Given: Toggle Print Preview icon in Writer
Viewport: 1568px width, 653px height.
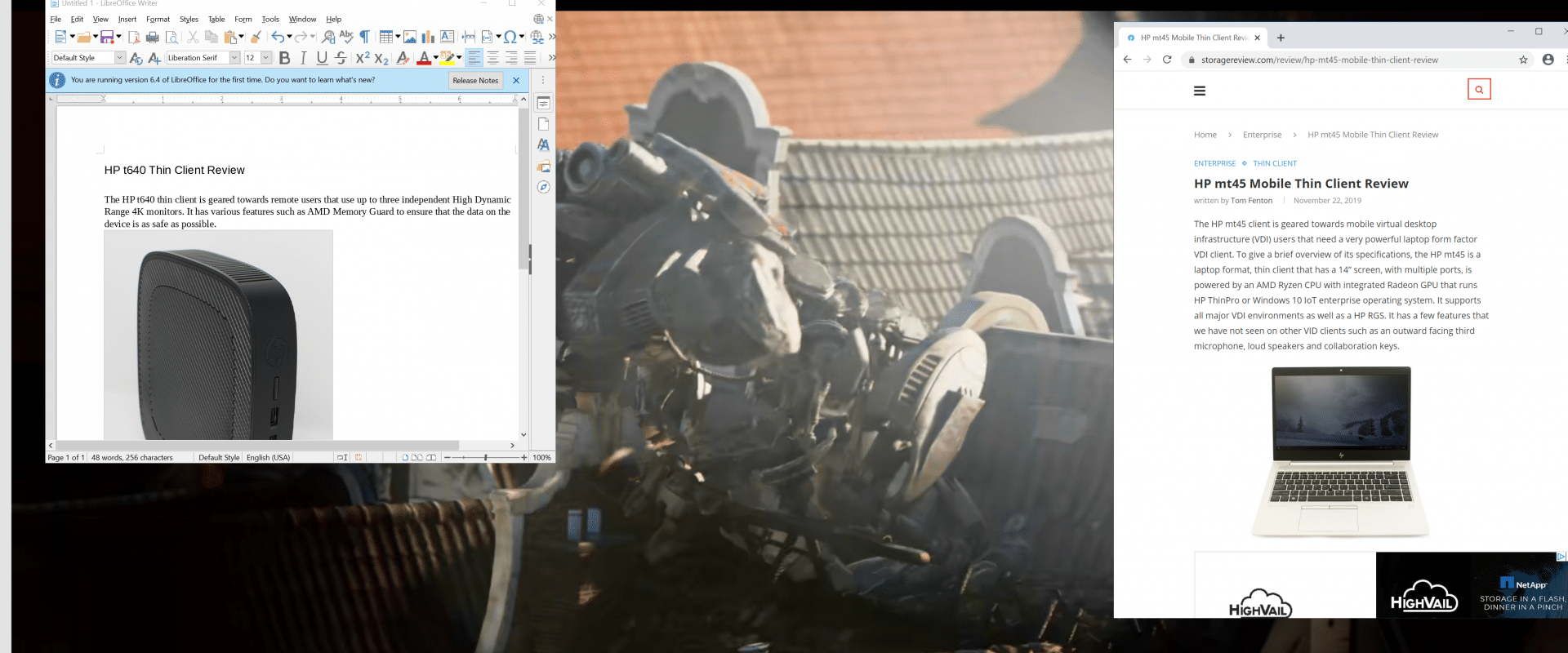Looking at the screenshot, I should 171,37.
